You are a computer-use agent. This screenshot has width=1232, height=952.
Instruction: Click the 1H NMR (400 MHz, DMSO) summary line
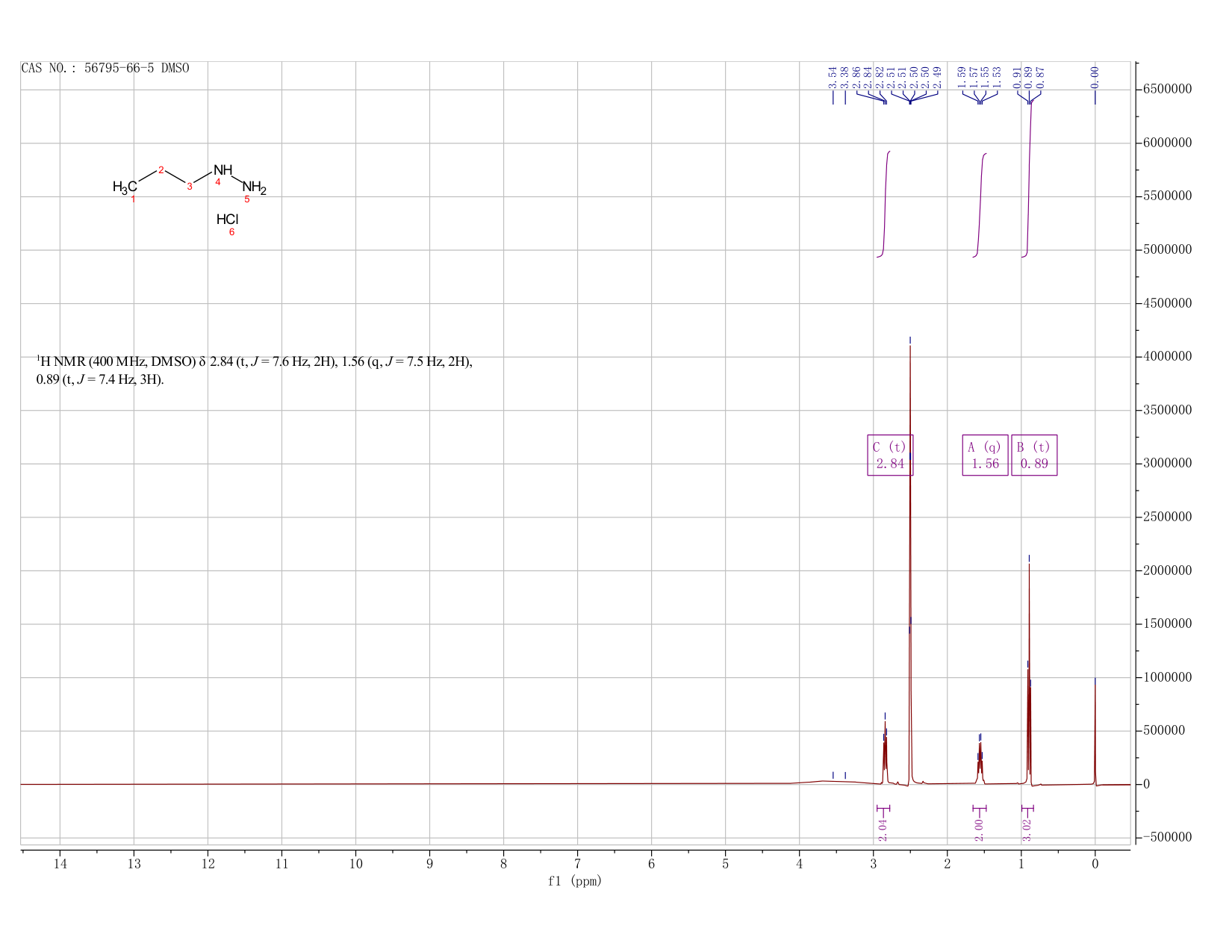pyautogui.click(x=255, y=362)
